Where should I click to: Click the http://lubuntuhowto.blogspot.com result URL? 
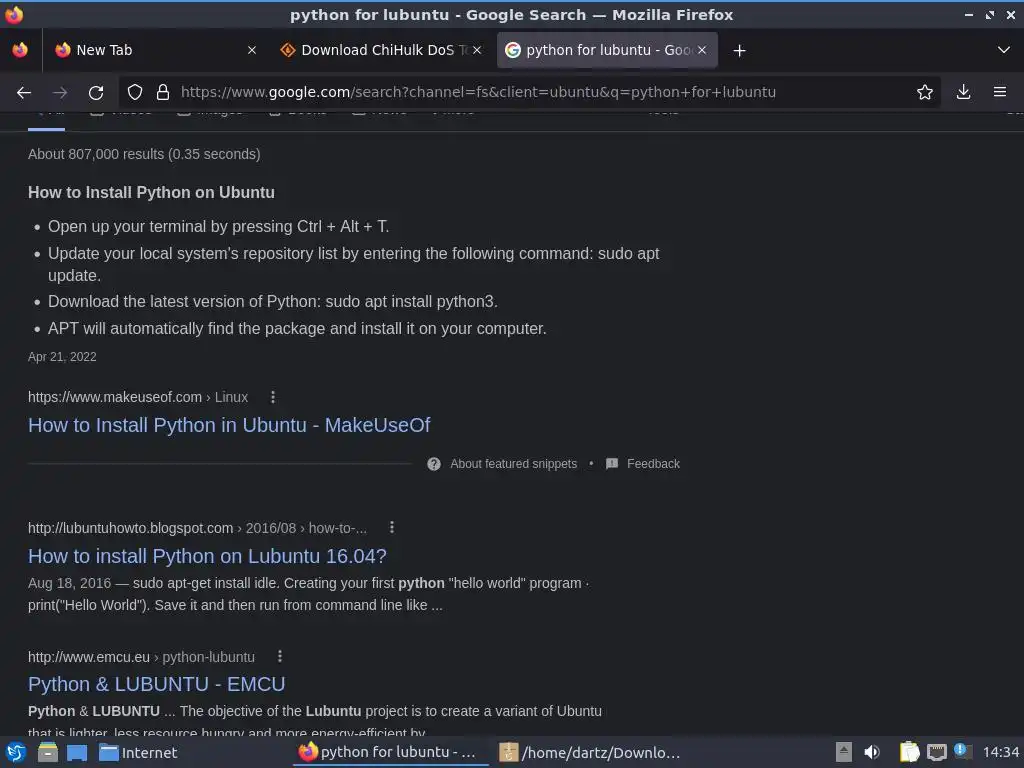point(197,528)
